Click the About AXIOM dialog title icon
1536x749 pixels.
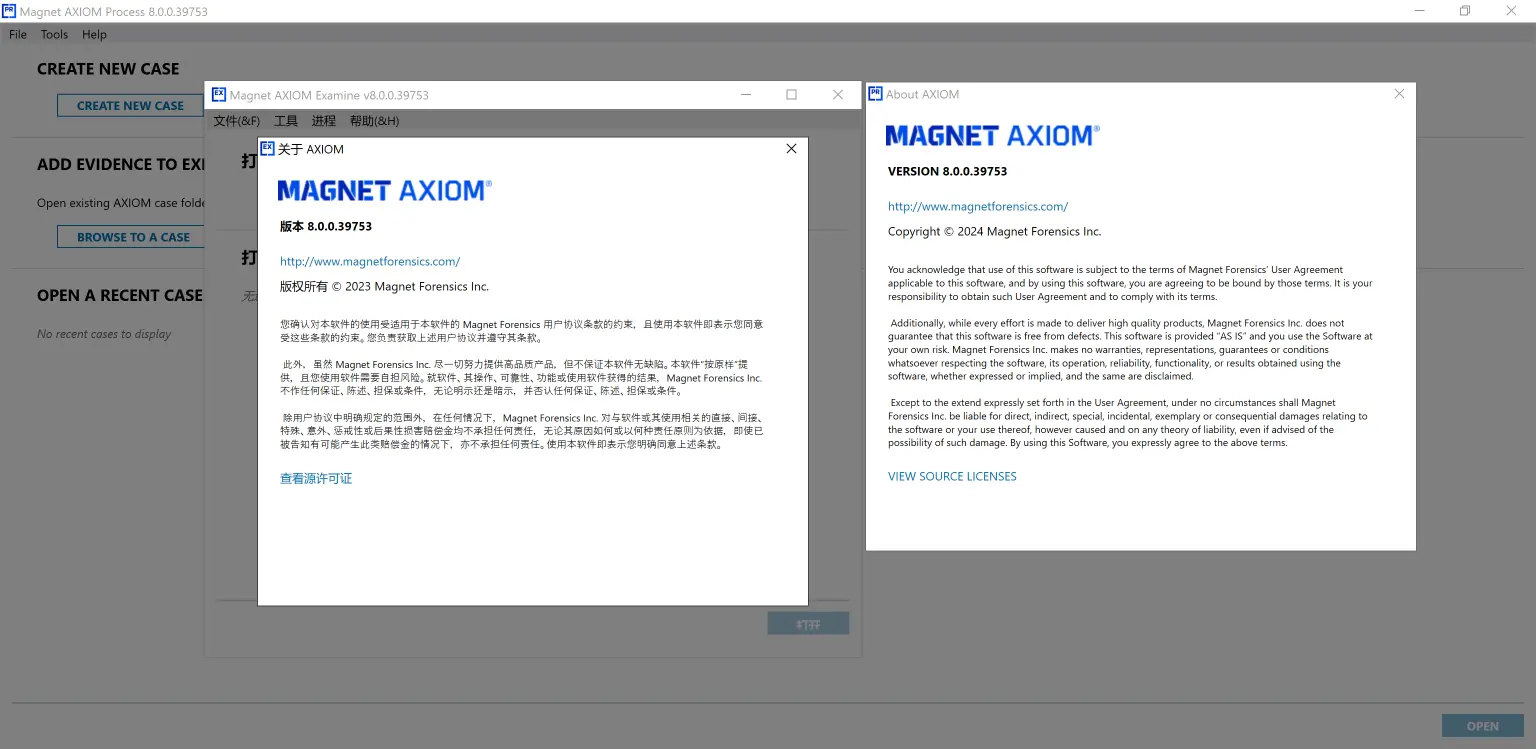pos(875,93)
